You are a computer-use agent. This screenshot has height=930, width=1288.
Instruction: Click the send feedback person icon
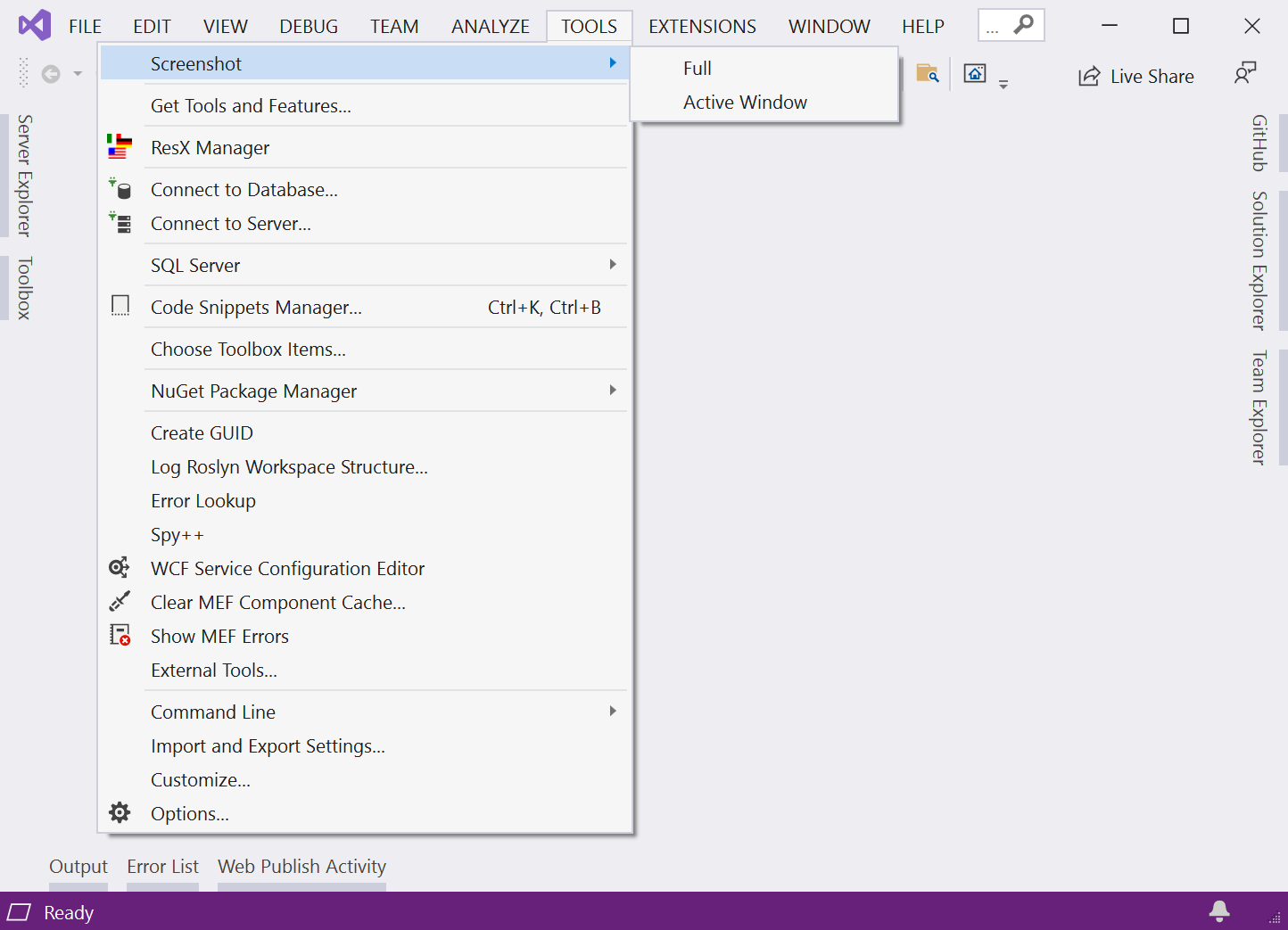point(1245,73)
